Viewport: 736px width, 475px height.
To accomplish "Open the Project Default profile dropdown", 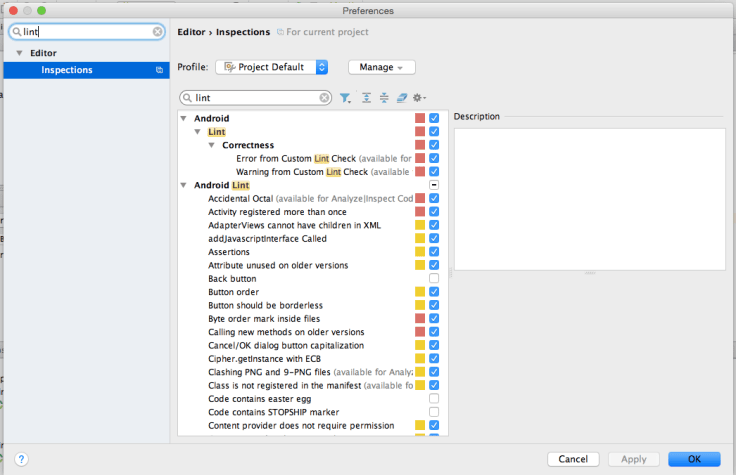I will pyautogui.click(x=272, y=67).
